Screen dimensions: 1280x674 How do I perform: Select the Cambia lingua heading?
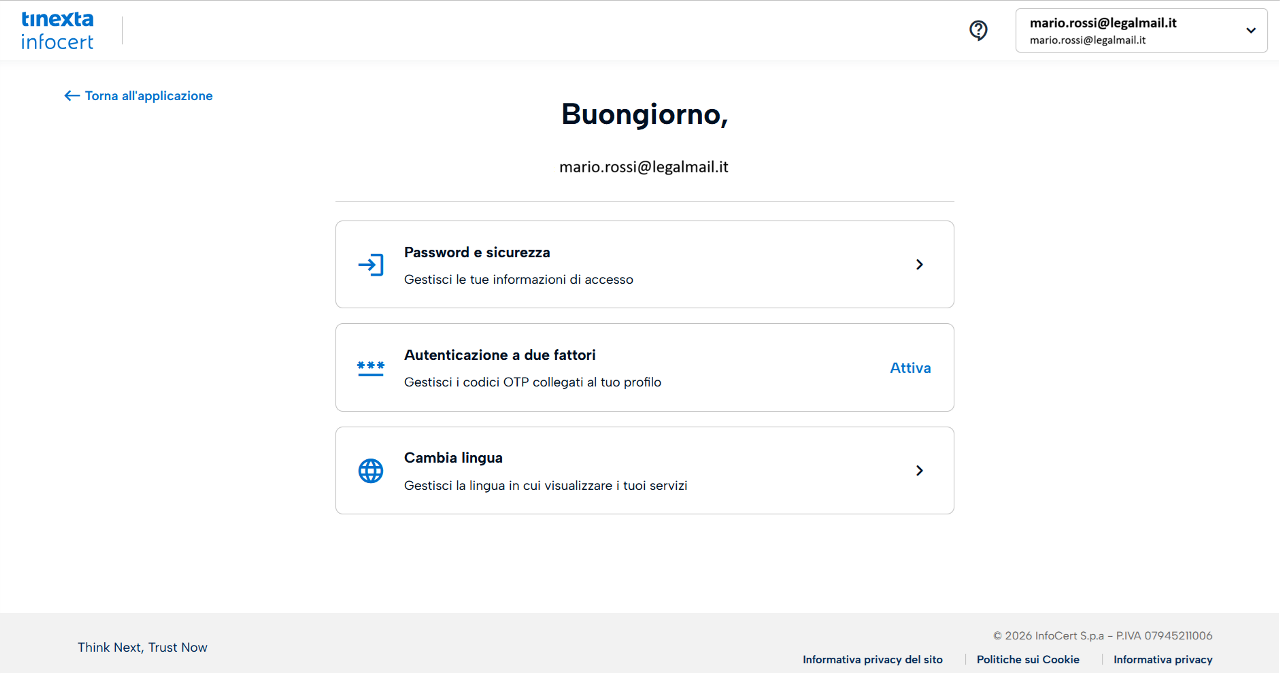point(453,458)
